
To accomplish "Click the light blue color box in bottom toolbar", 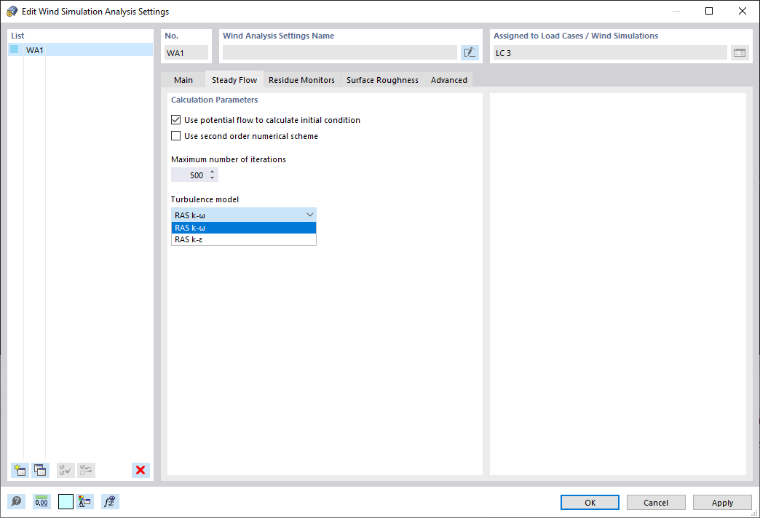I will 66,502.
